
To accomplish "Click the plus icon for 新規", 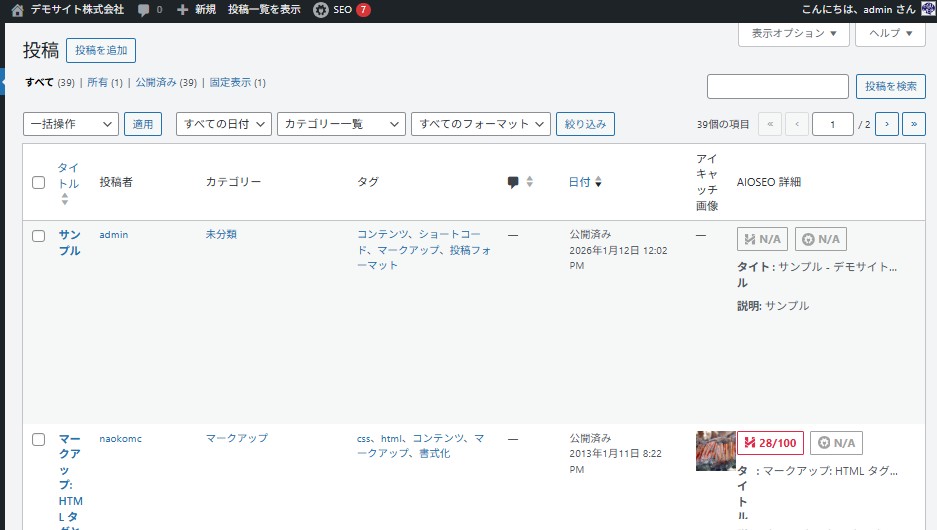I will click(182, 10).
